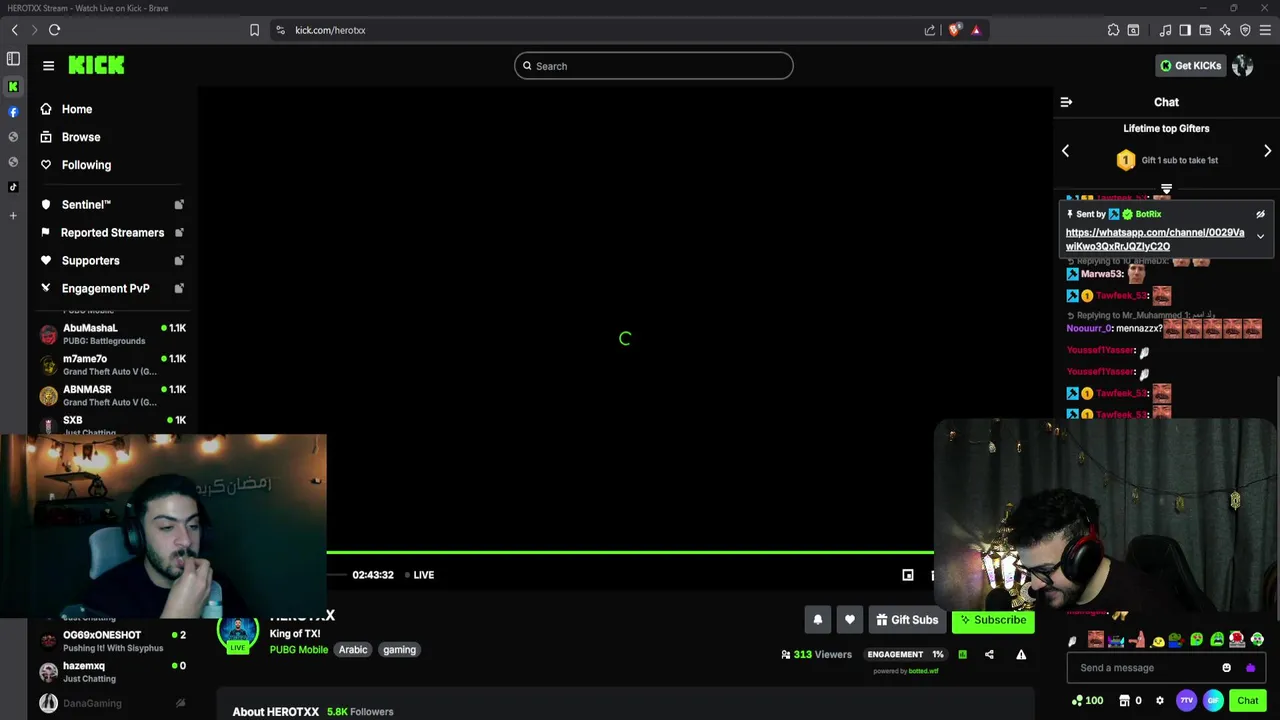
Task: Open Brave Leo AI icon
Action: [x=1225, y=30]
